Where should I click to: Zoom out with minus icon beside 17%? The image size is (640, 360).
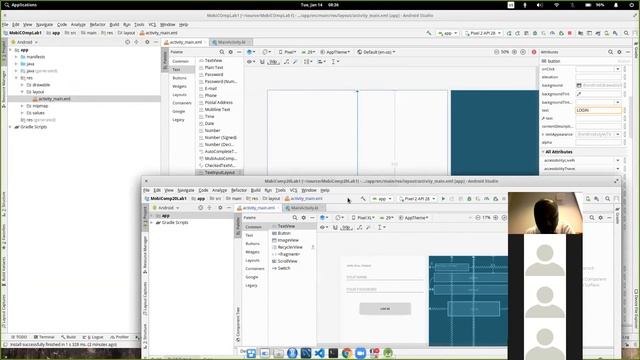point(478,218)
